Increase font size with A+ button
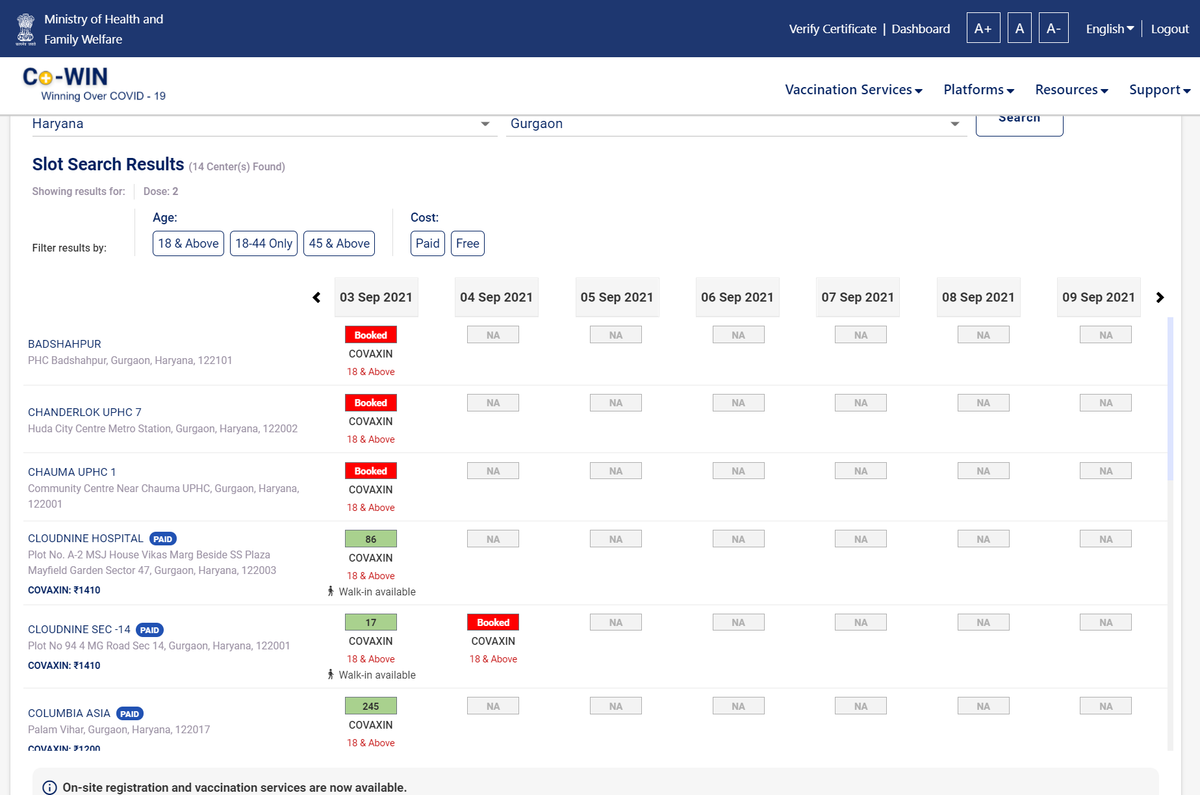 983,29
